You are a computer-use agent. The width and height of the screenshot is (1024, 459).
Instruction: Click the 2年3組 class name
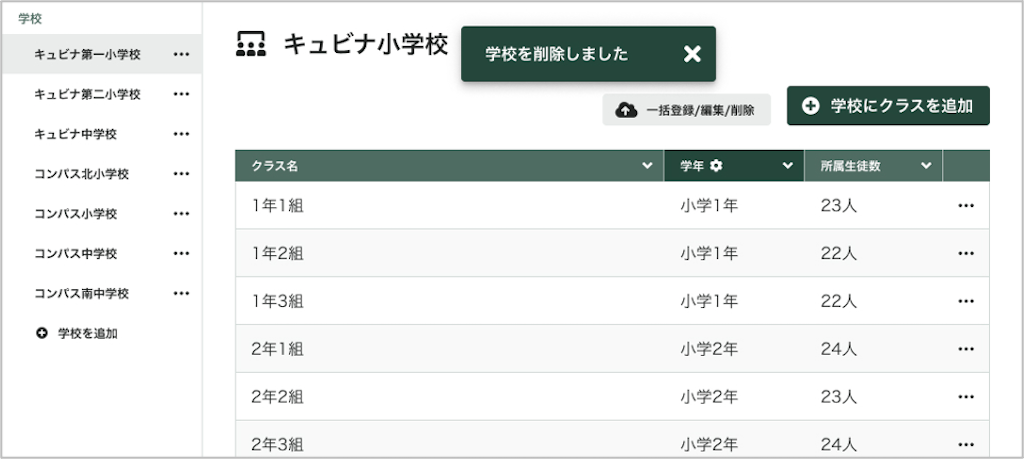(x=278, y=445)
